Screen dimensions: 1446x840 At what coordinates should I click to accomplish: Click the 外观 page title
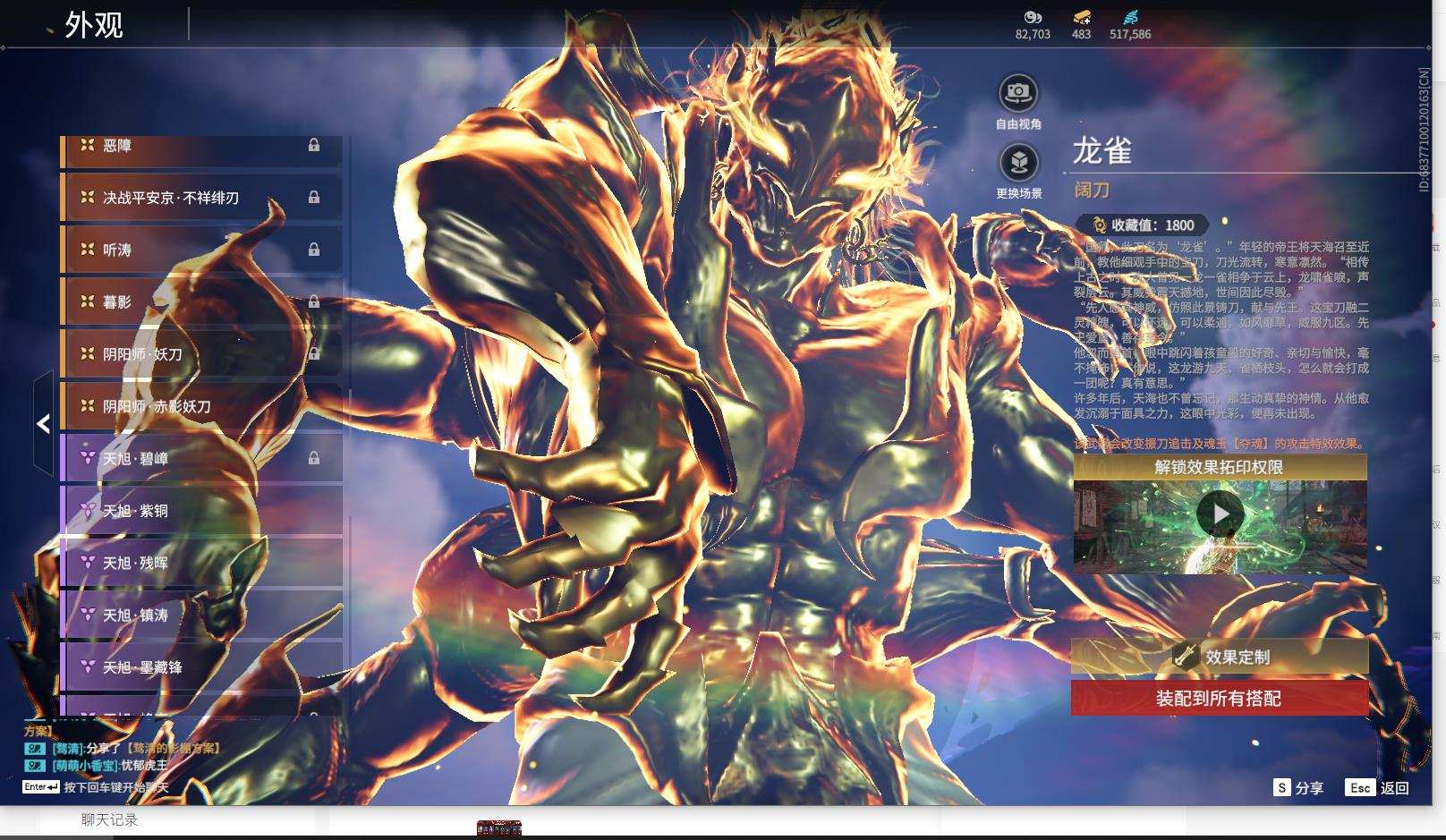[94, 25]
